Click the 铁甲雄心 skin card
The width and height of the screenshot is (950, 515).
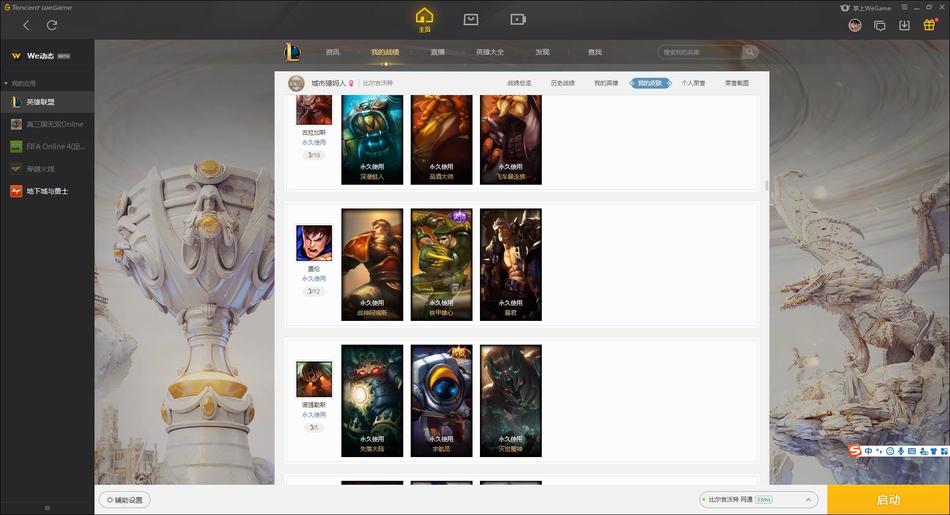point(441,265)
